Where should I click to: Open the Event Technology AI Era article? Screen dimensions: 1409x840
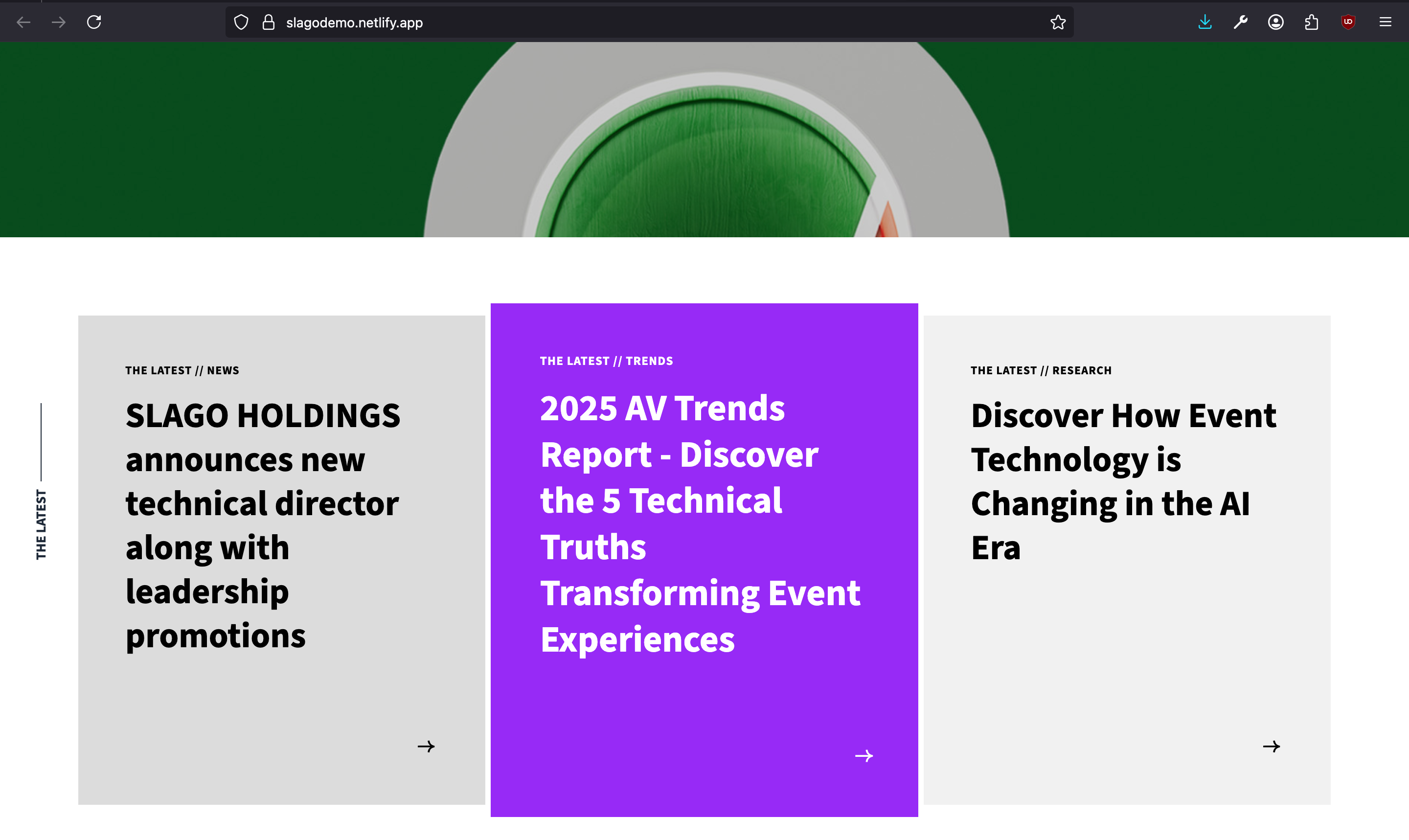1124,481
